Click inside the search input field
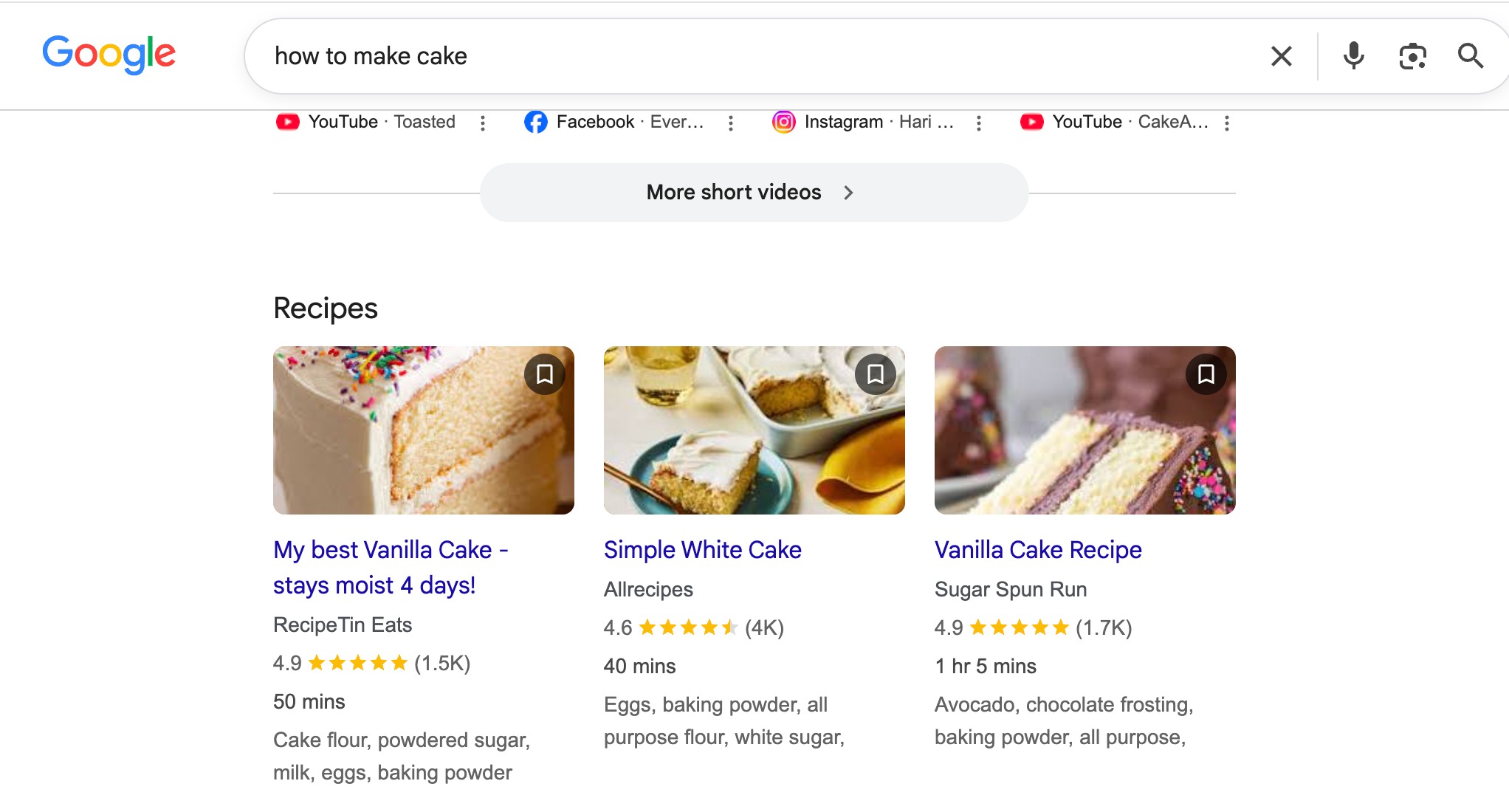This screenshot has height=812, width=1509. tap(760, 56)
